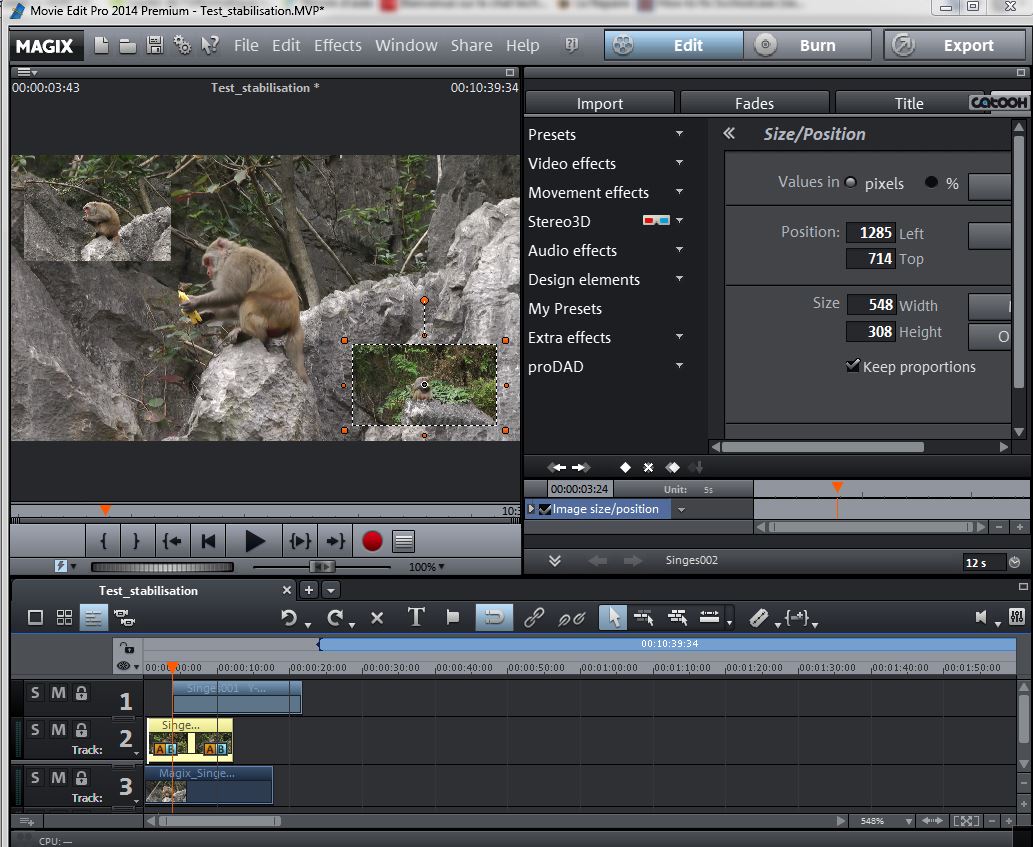Go to the beginning of the movie

(208, 541)
